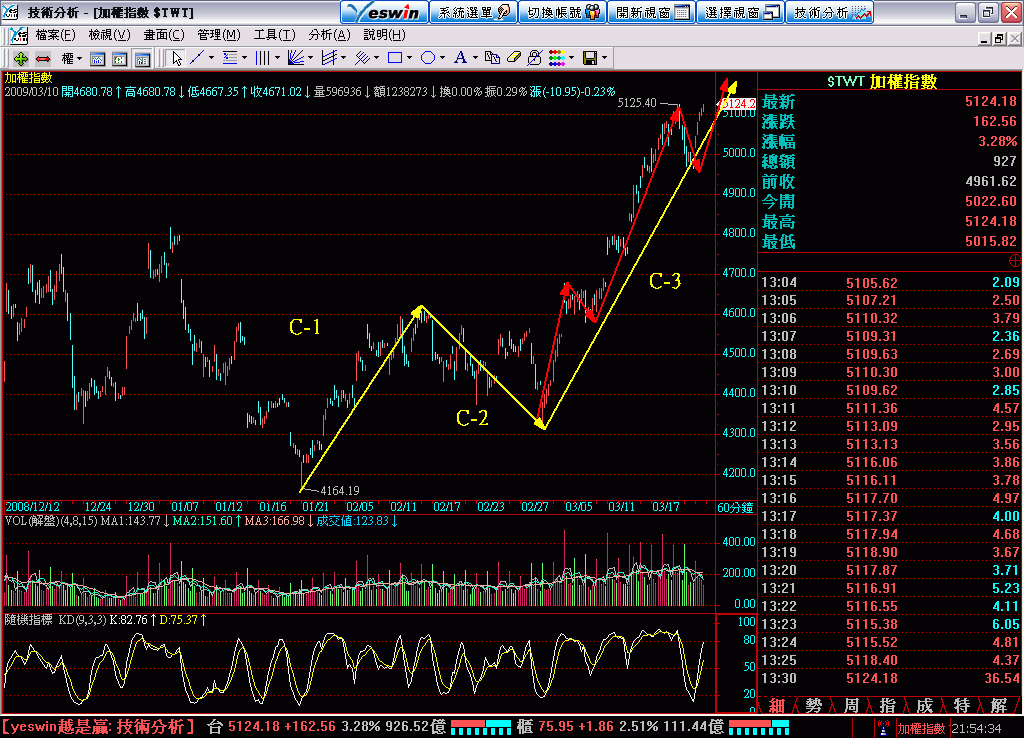This screenshot has width=1024, height=738.
Task: Select the arrow pointer tool
Action: coord(176,59)
